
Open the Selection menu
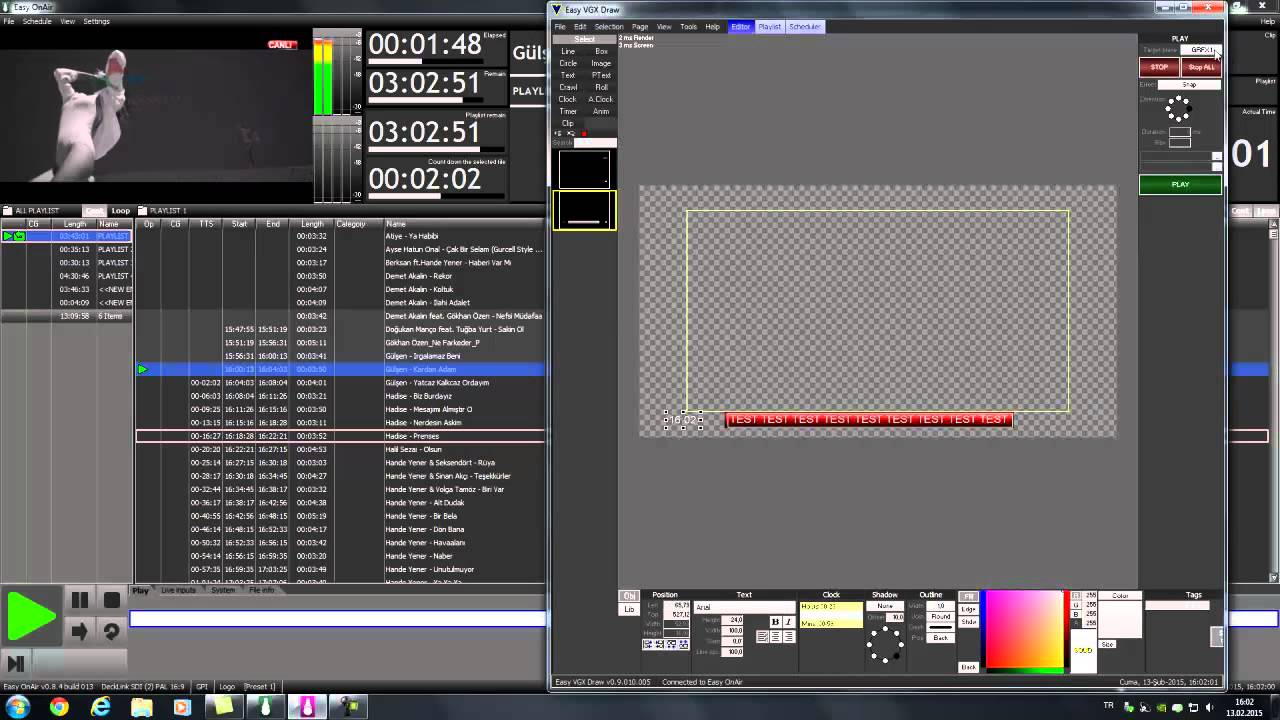click(609, 27)
